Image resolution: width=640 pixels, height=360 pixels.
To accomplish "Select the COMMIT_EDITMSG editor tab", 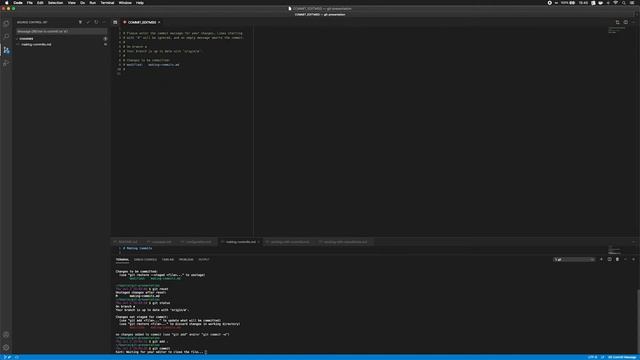I will click(x=142, y=22).
